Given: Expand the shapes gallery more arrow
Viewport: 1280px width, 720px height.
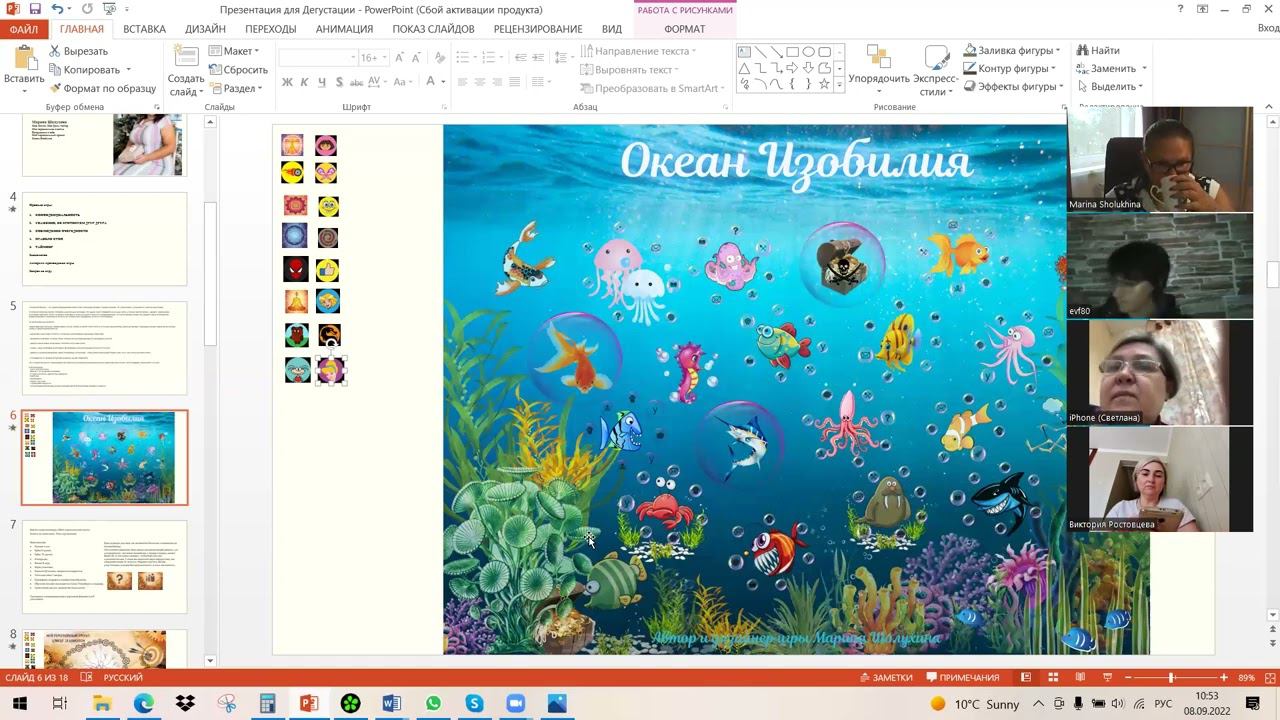Looking at the screenshot, I should pos(838,84).
